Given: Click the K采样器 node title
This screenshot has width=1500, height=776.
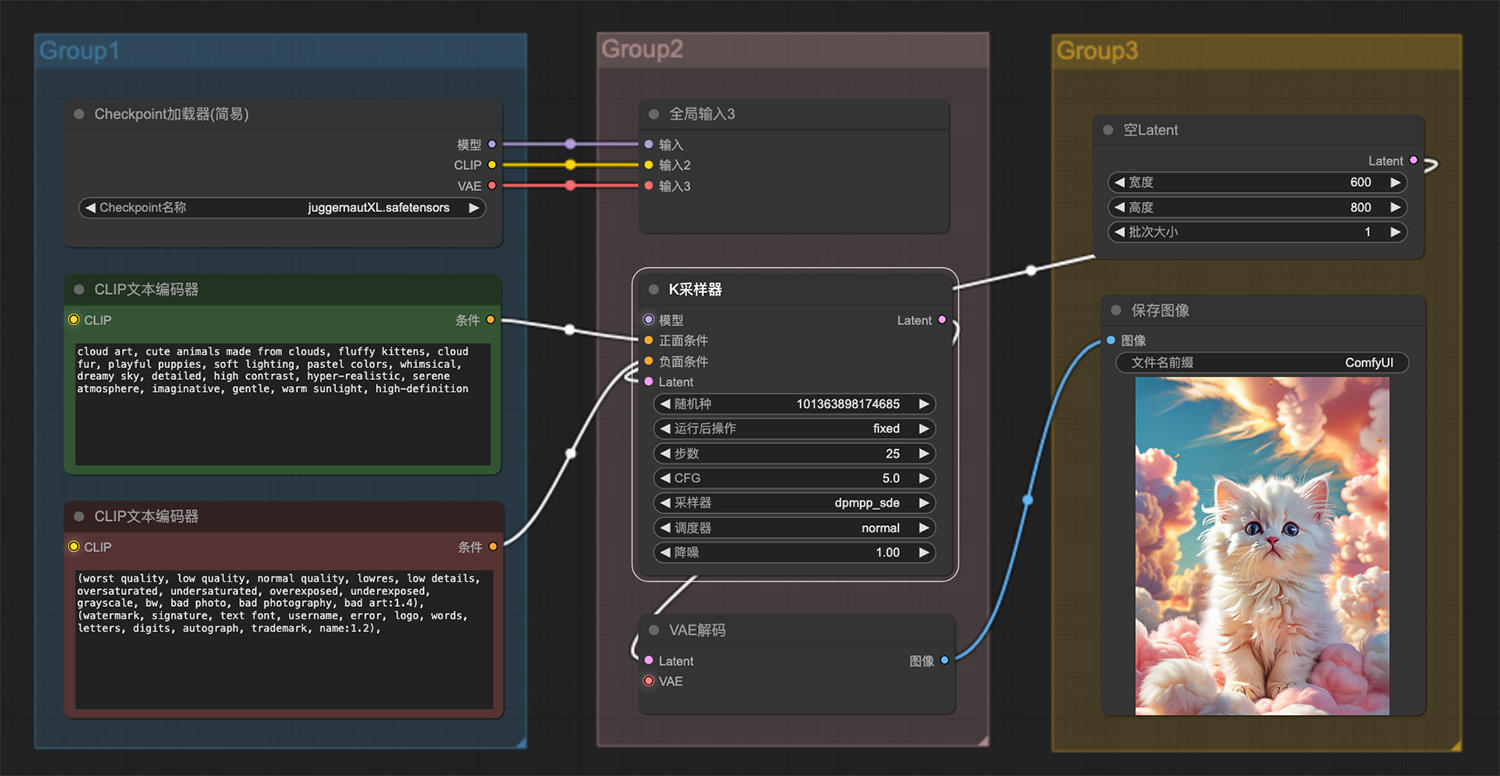Looking at the screenshot, I should click(x=695, y=289).
